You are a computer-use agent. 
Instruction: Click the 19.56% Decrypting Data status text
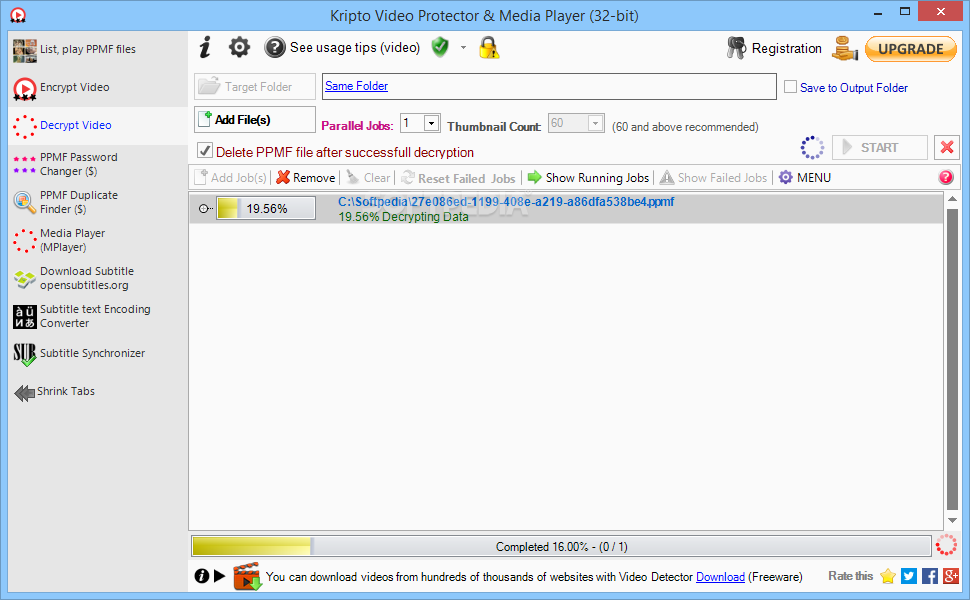click(x=403, y=216)
